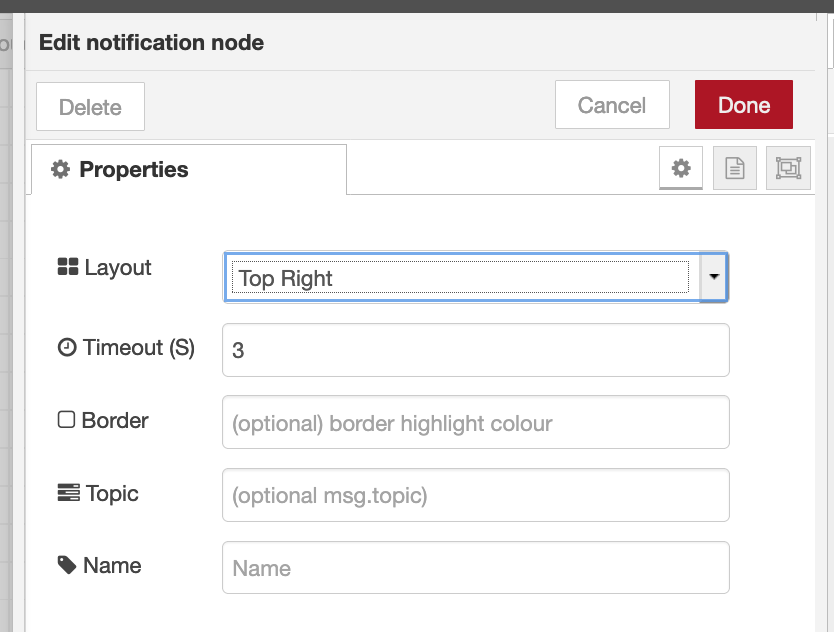Open the node appearance settings icon
The height and width of the screenshot is (632, 834).
pyautogui.click(x=787, y=169)
